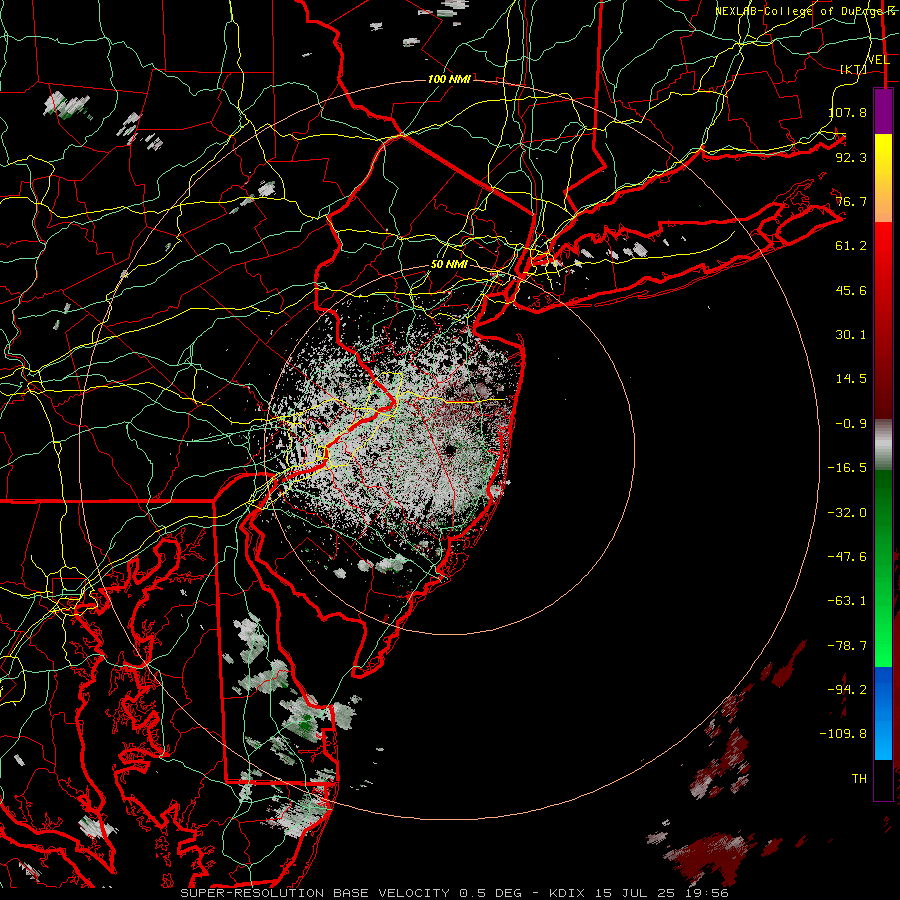This screenshot has height=900, width=900.
Task: Pick the purple segment of the color bar
Action: [x=883, y=112]
